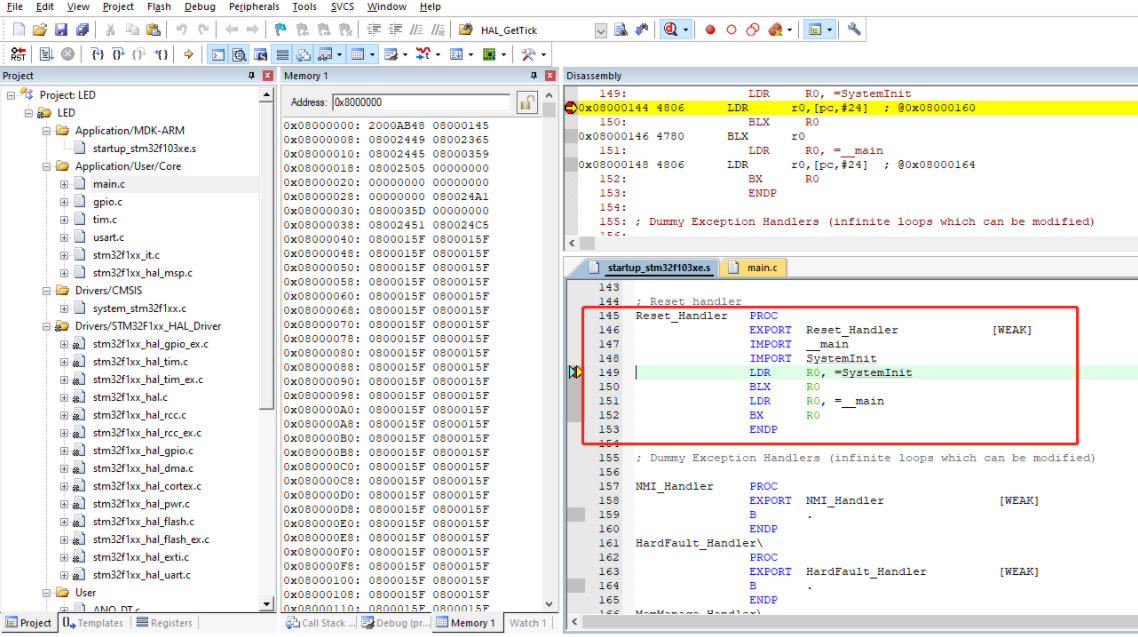Switch to the Call Stack tab
Image resolution: width=1138 pixels, height=637 pixels.
point(322,622)
